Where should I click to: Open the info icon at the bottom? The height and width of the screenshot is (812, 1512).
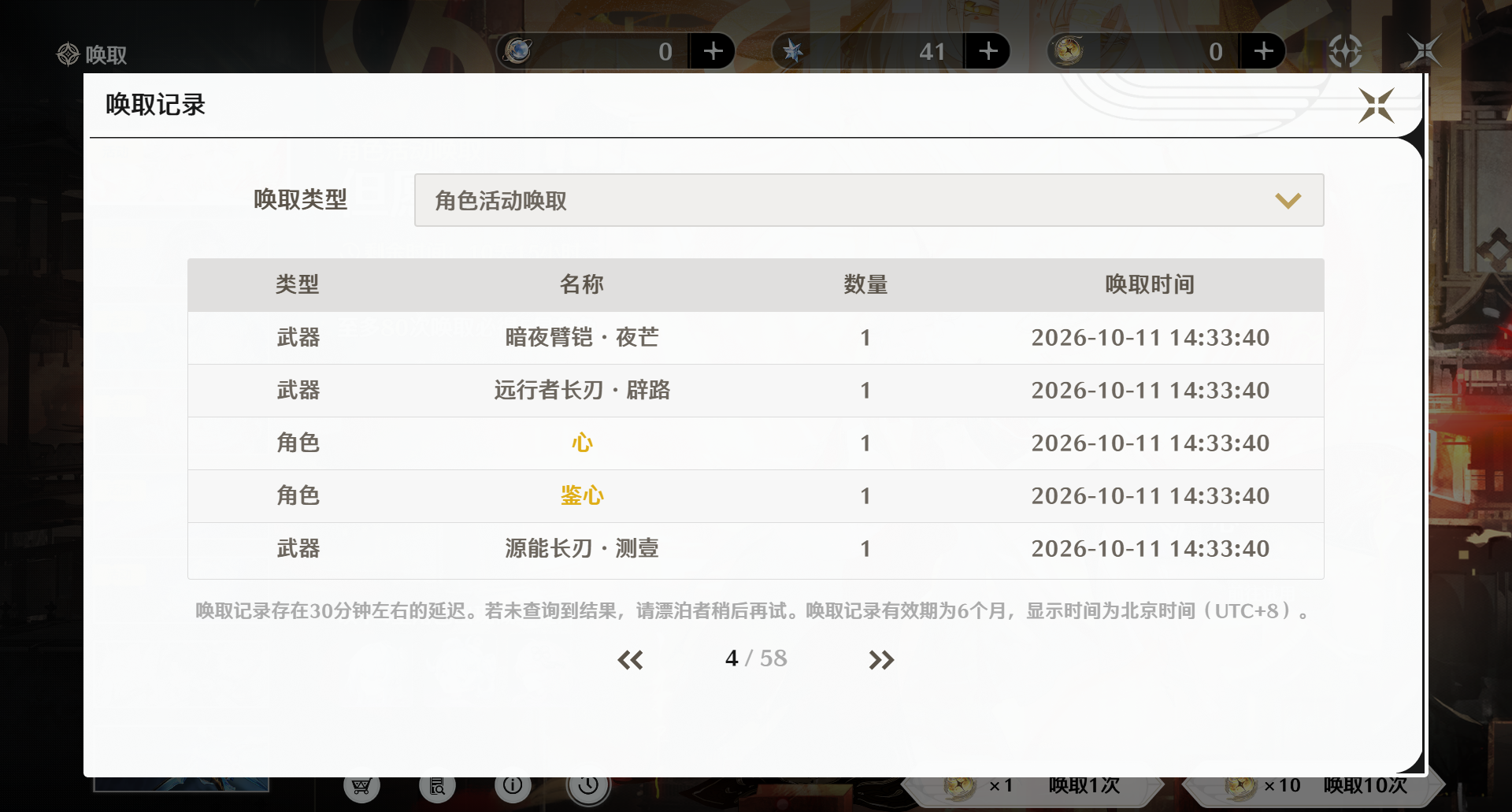coord(513,787)
